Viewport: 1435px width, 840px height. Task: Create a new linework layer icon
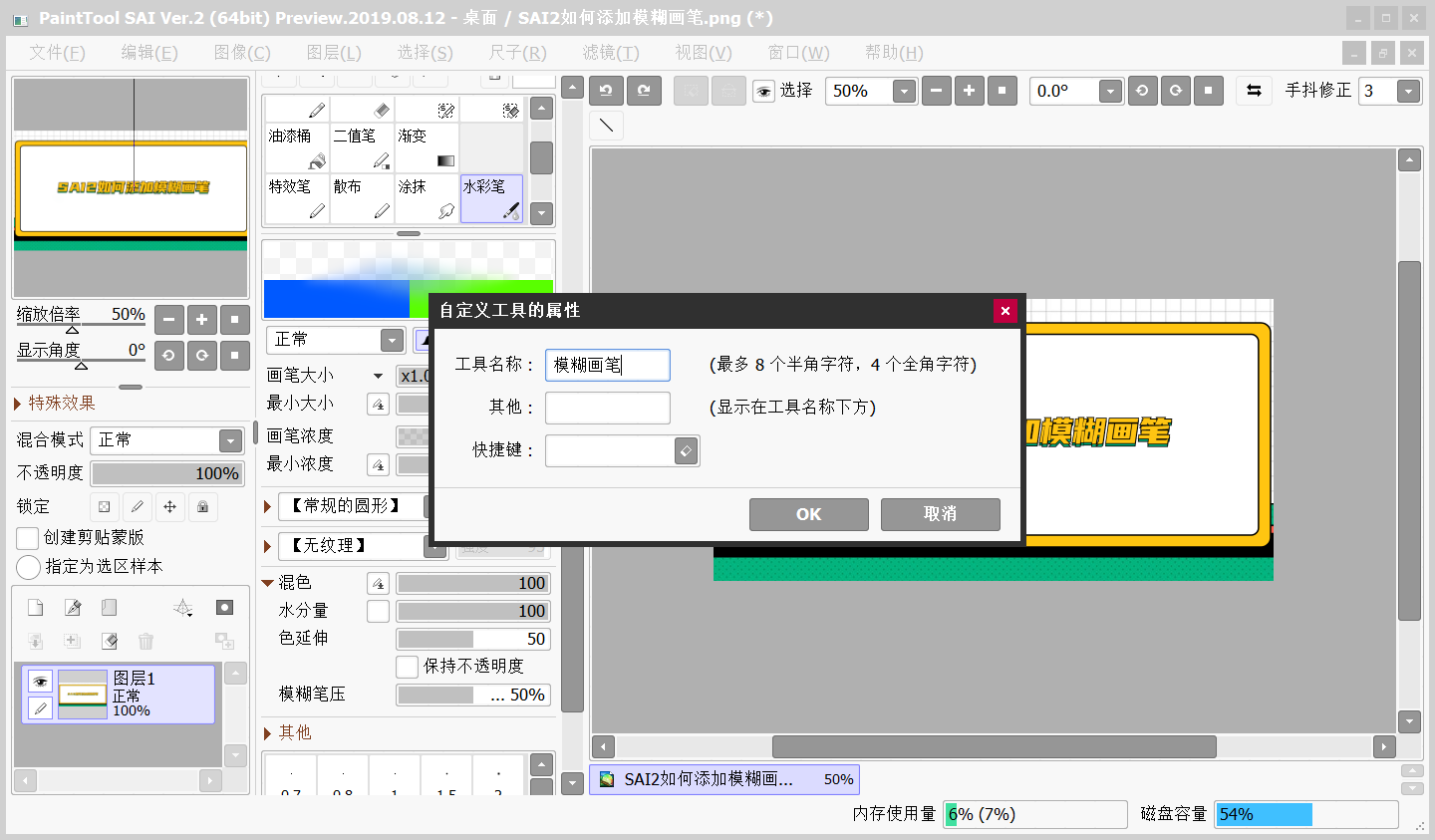73,608
